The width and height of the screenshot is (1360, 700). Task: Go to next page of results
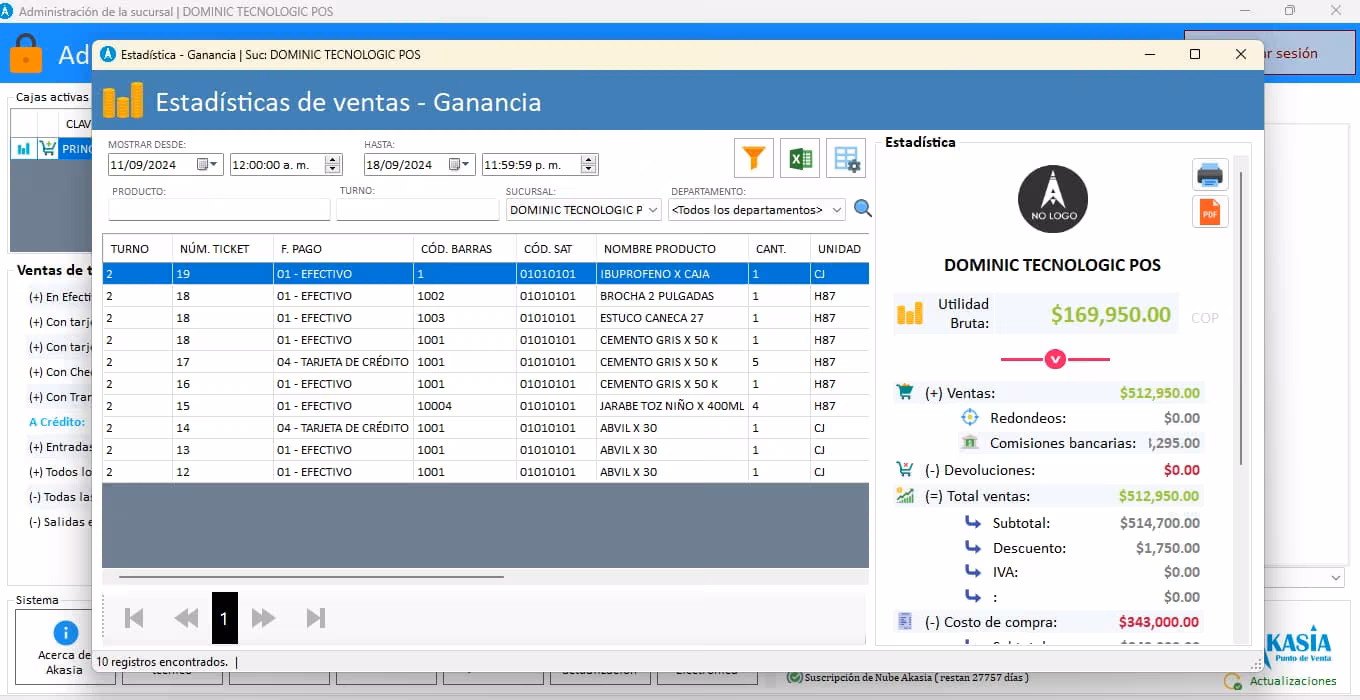pos(263,618)
